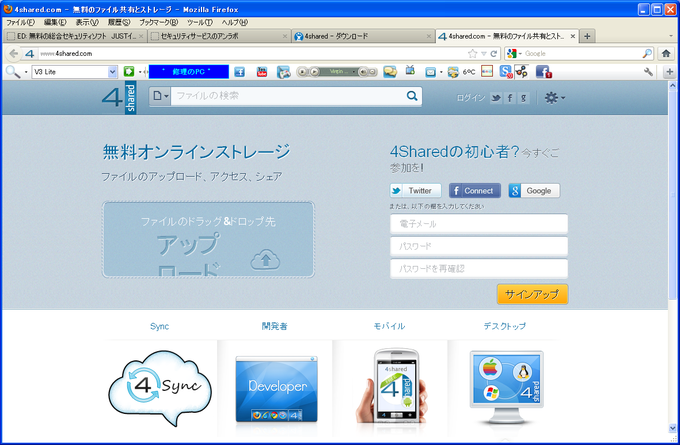This screenshot has height=445, width=680.
Task: Click the 4Sync cloud thumbnail
Action: pyautogui.click(x=160, y=387)
